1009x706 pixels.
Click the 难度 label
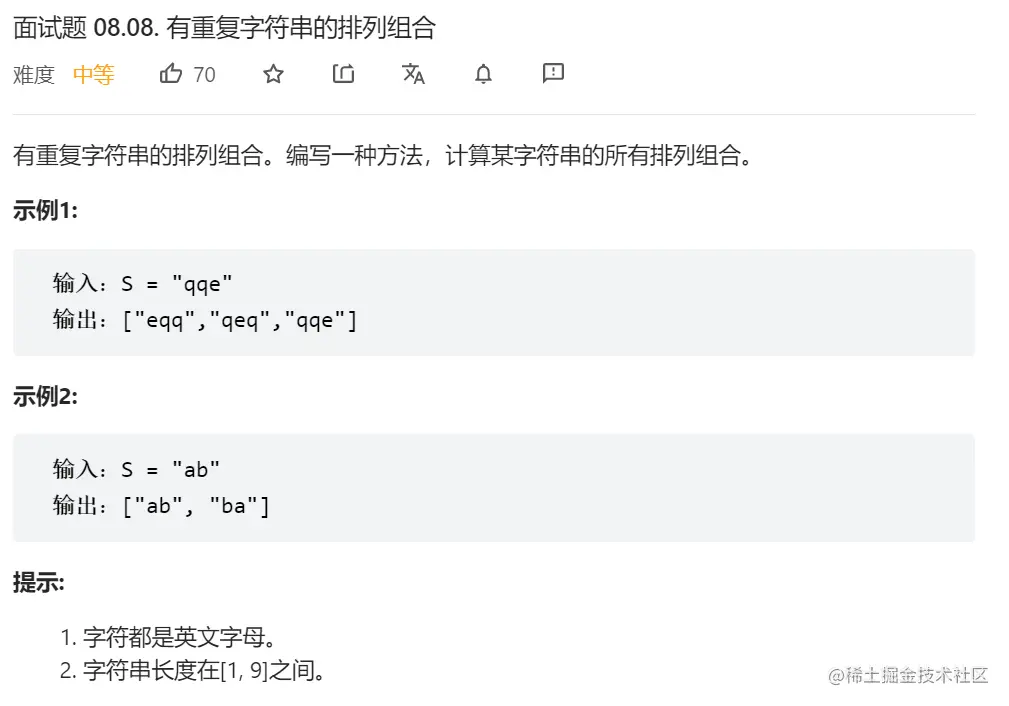33,75
